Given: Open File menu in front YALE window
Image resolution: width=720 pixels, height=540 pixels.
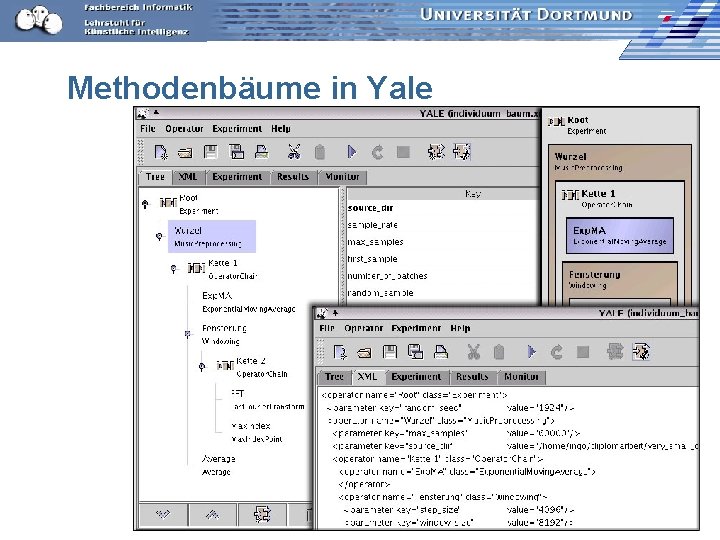Looking at the screenshot, I should tap(327, 328).
